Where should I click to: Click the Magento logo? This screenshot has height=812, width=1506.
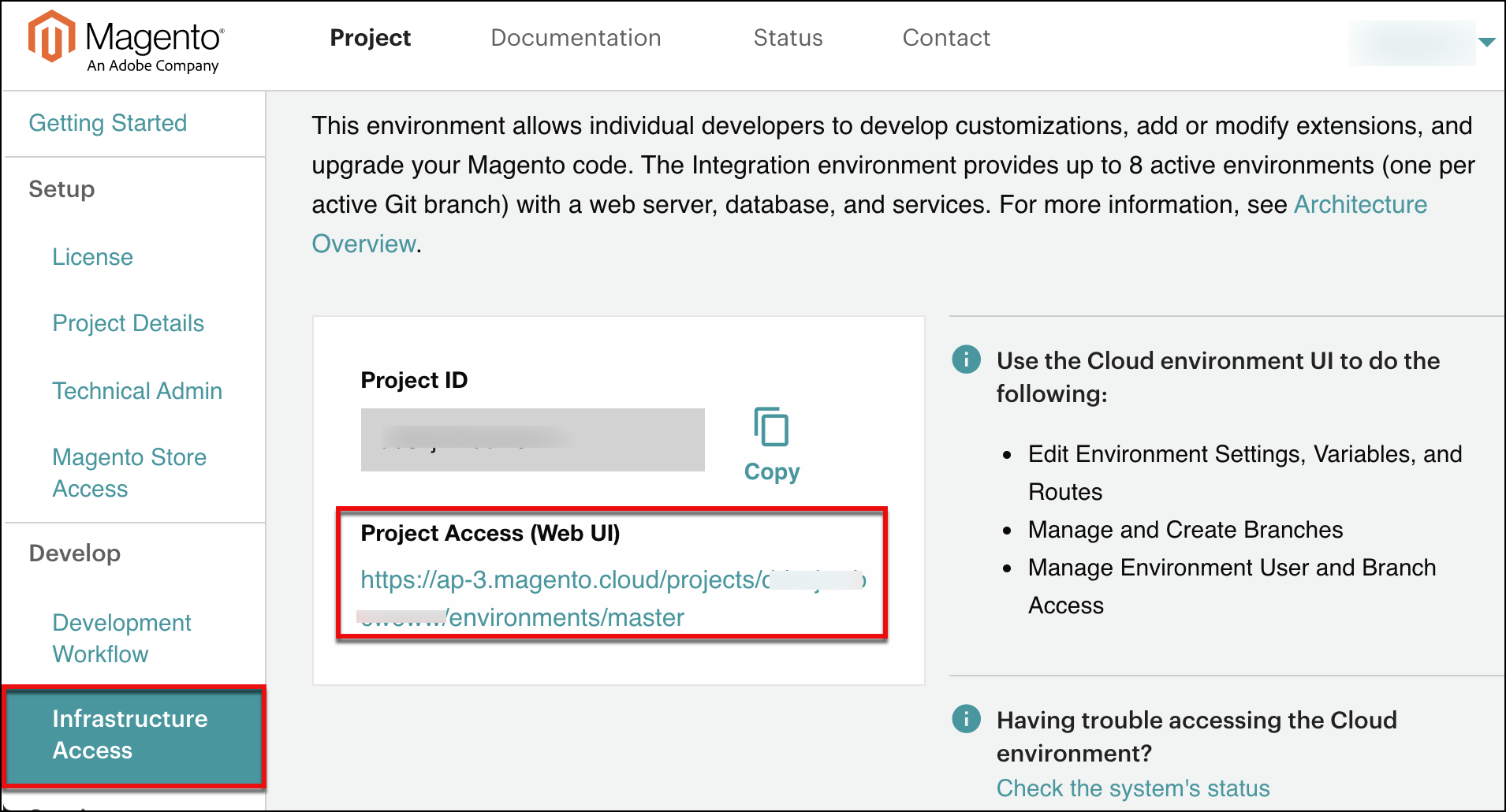pos(126,42)
